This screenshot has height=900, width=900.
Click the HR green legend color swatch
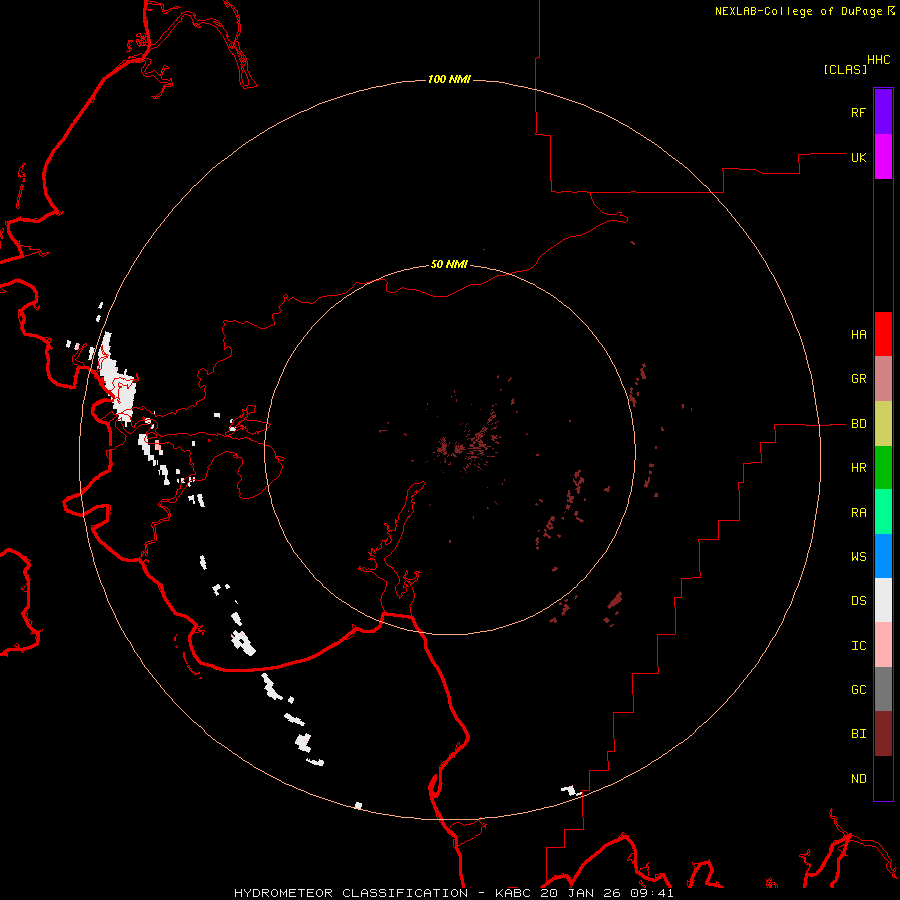coord(883,468)
